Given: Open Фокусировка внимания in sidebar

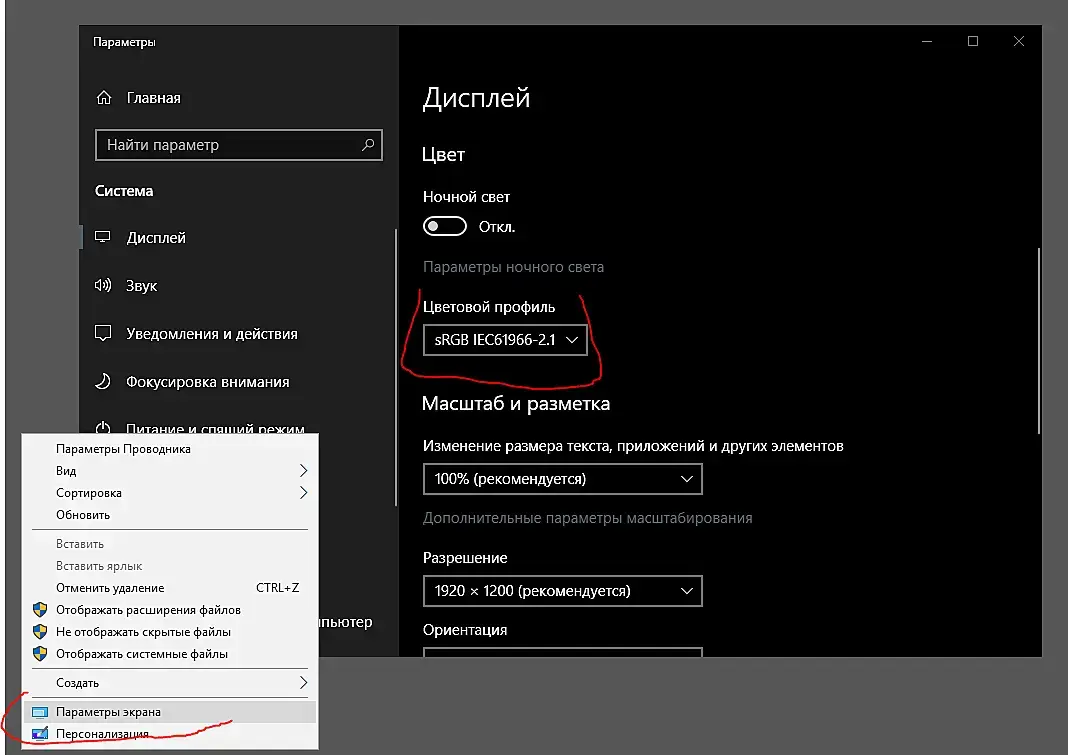Looking at the screenshot, I should 238,382.
